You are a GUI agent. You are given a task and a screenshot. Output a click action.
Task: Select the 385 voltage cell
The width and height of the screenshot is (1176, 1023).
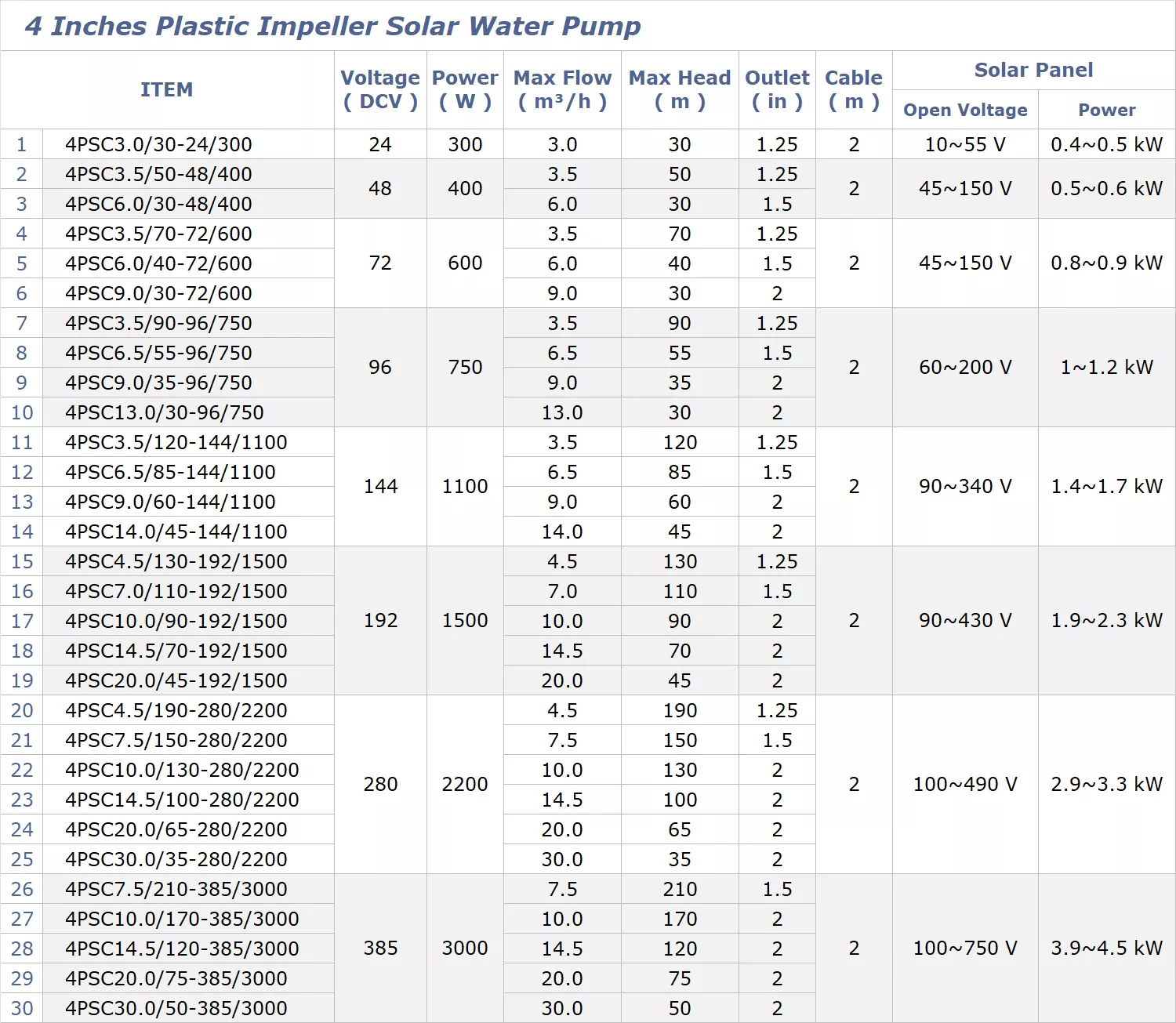click(380, 949)
